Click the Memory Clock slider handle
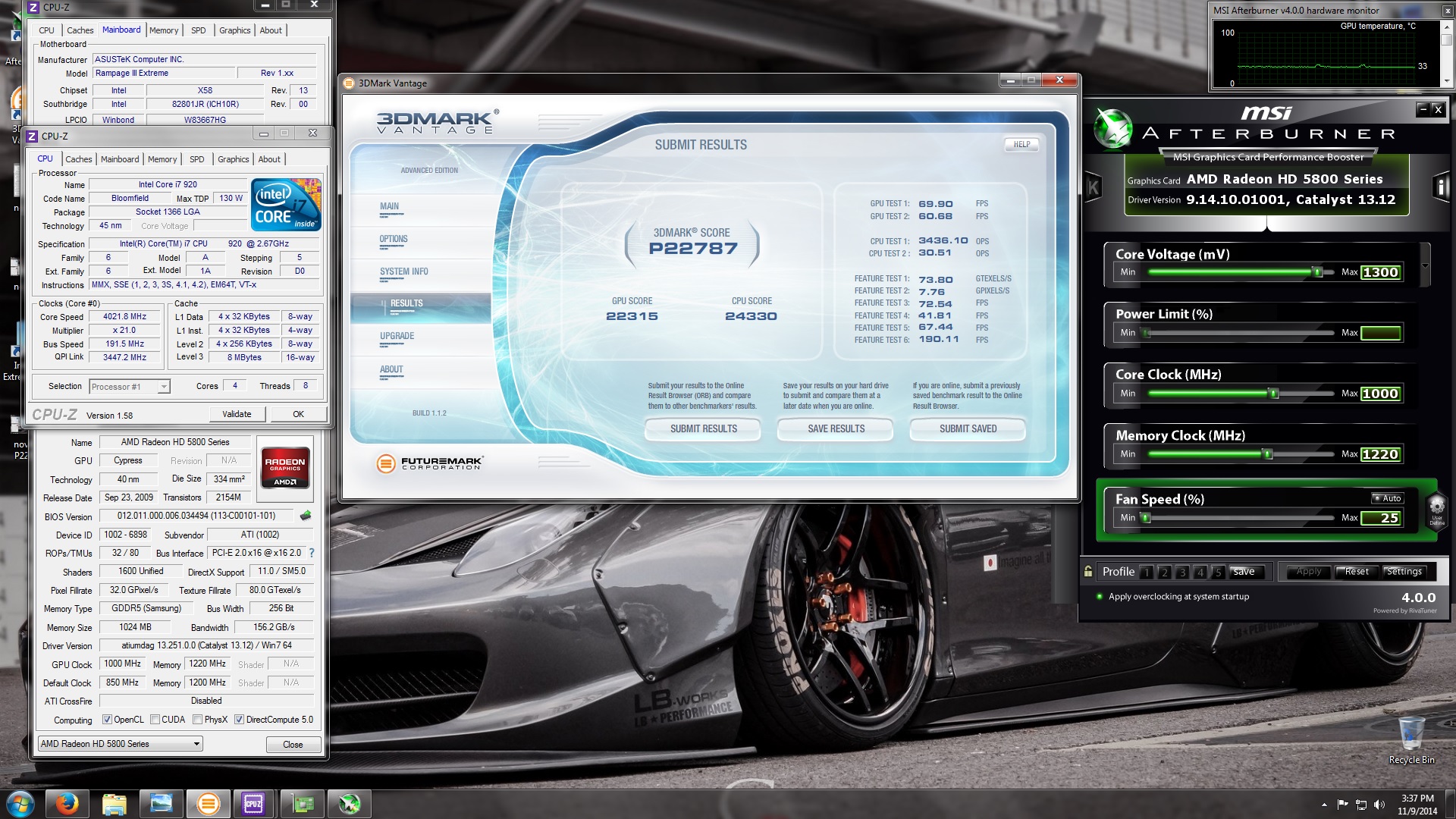Screen dimensions: 1456x819 click(1266, 454)
